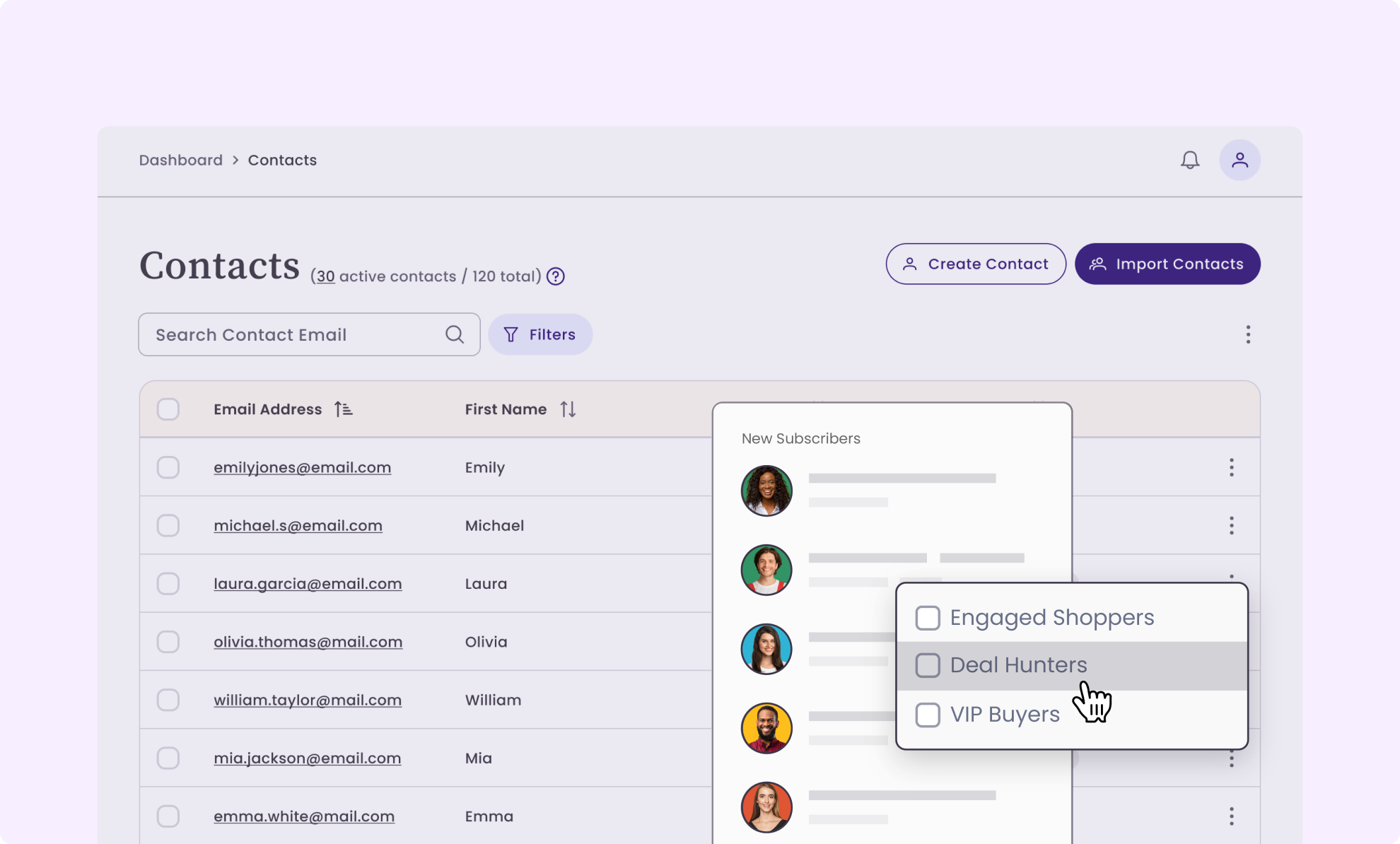Open row actions for the emilyjones row
1400x844 pixels.
pyautogui.click(x=1231, y=467)
